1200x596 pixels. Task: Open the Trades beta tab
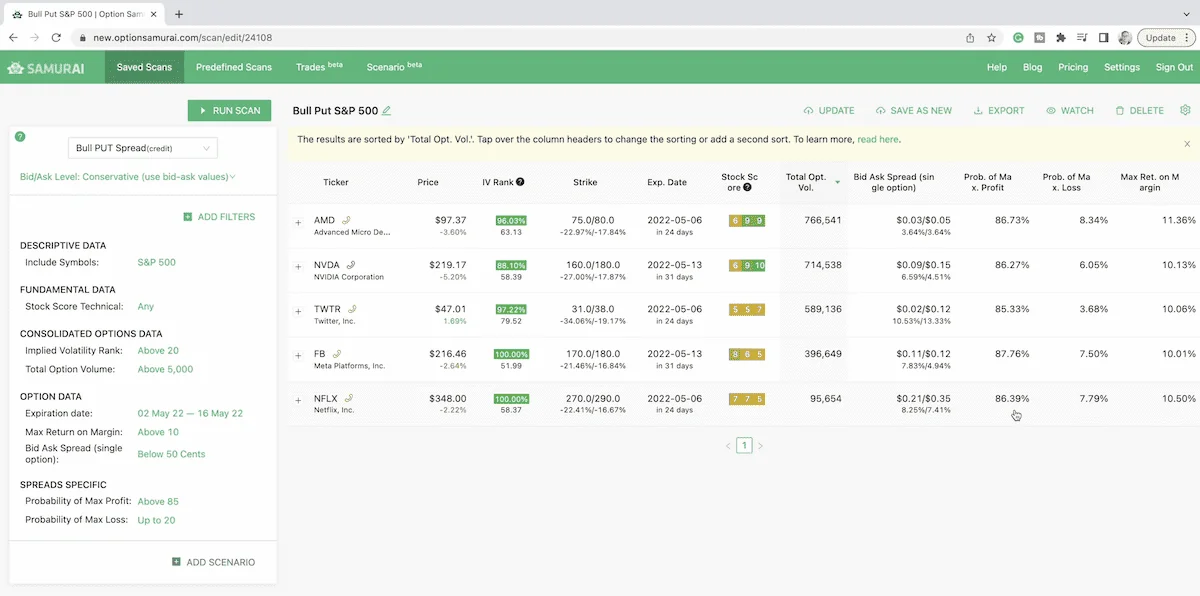coord(319,68)
